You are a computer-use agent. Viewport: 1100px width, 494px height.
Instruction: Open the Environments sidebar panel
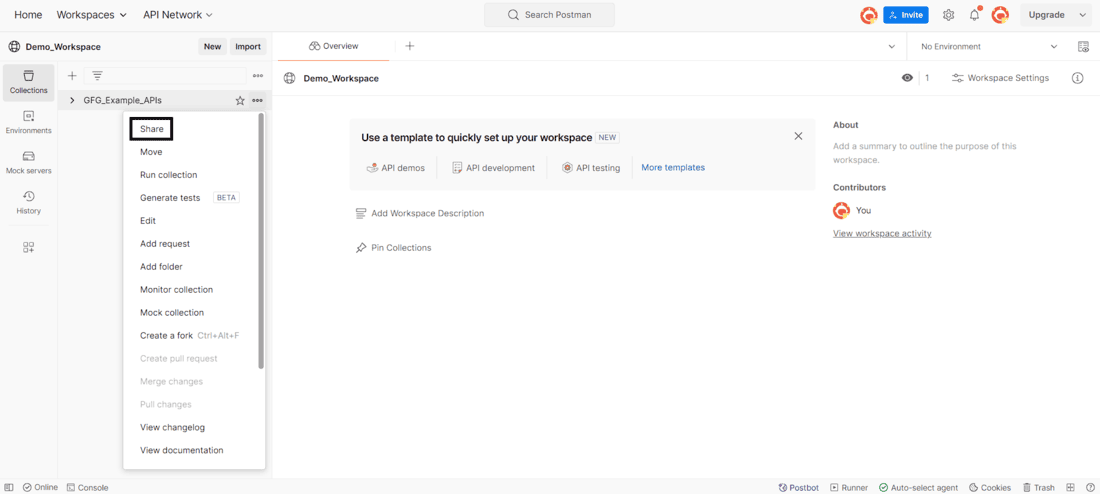coord(29,122)
